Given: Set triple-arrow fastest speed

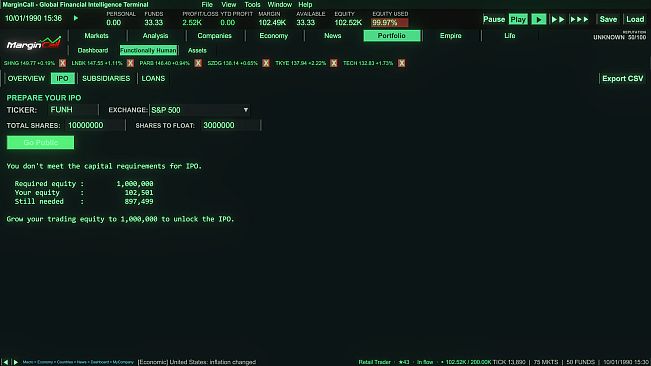Looking at the screenshot, I should click(x=580, y=19).
